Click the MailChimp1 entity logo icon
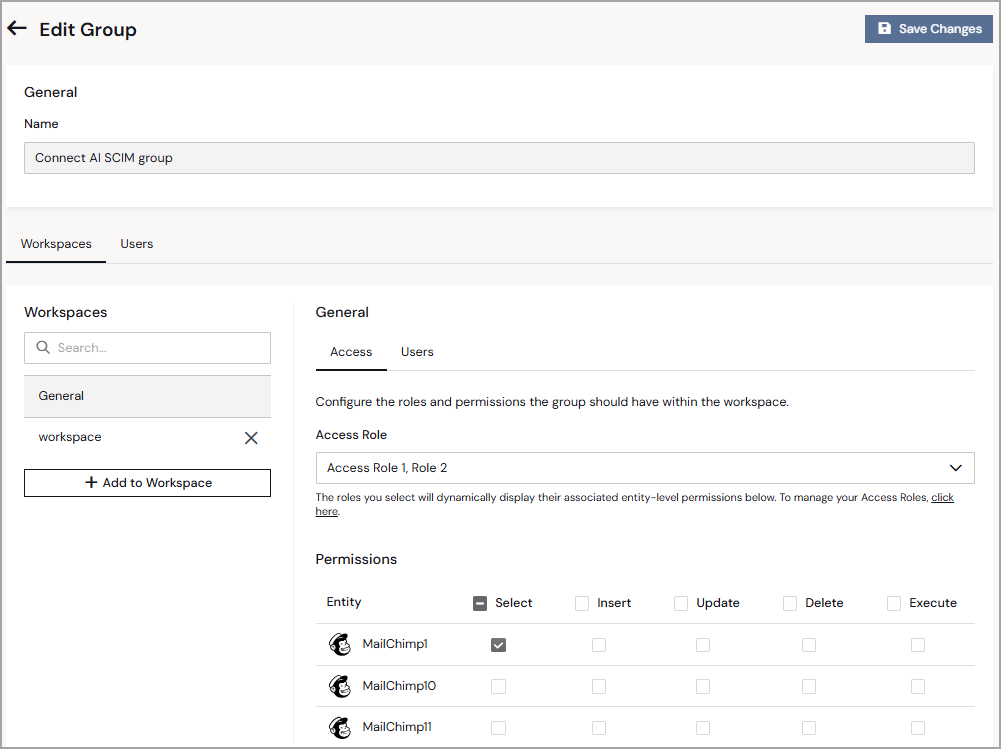This screenshot has width=1001, height=749. point(340,644)
